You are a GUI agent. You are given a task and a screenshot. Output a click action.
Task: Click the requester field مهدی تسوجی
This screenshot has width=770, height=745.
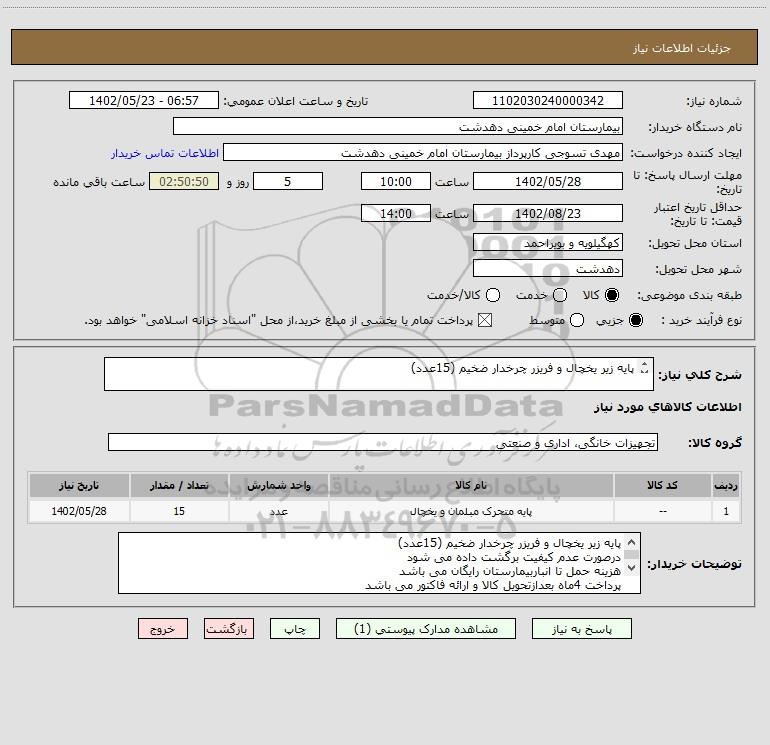423,152
